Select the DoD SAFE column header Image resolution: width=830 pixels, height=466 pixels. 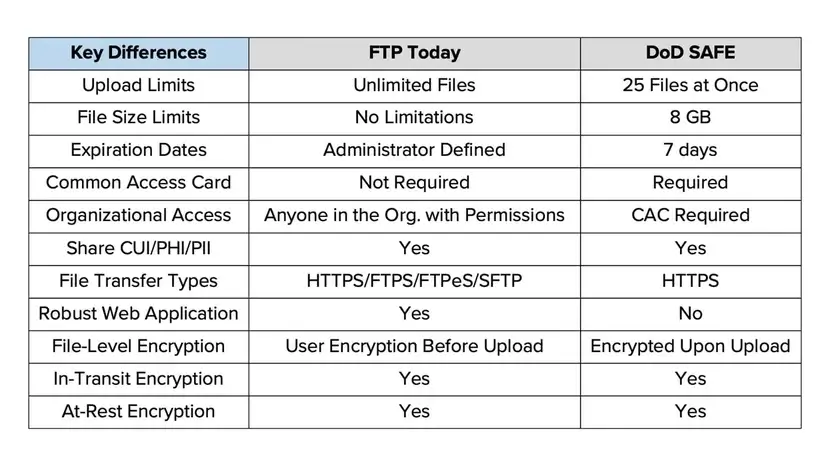[x=690, y=53]
